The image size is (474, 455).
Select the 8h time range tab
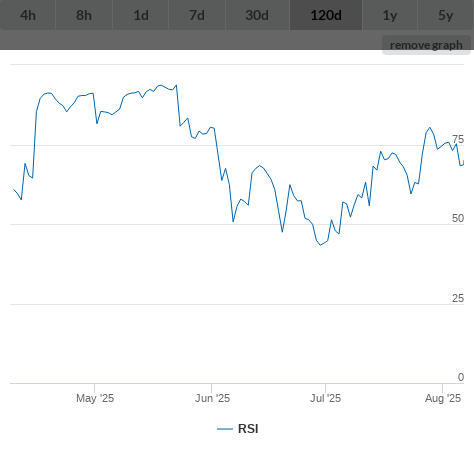(84, 15)
